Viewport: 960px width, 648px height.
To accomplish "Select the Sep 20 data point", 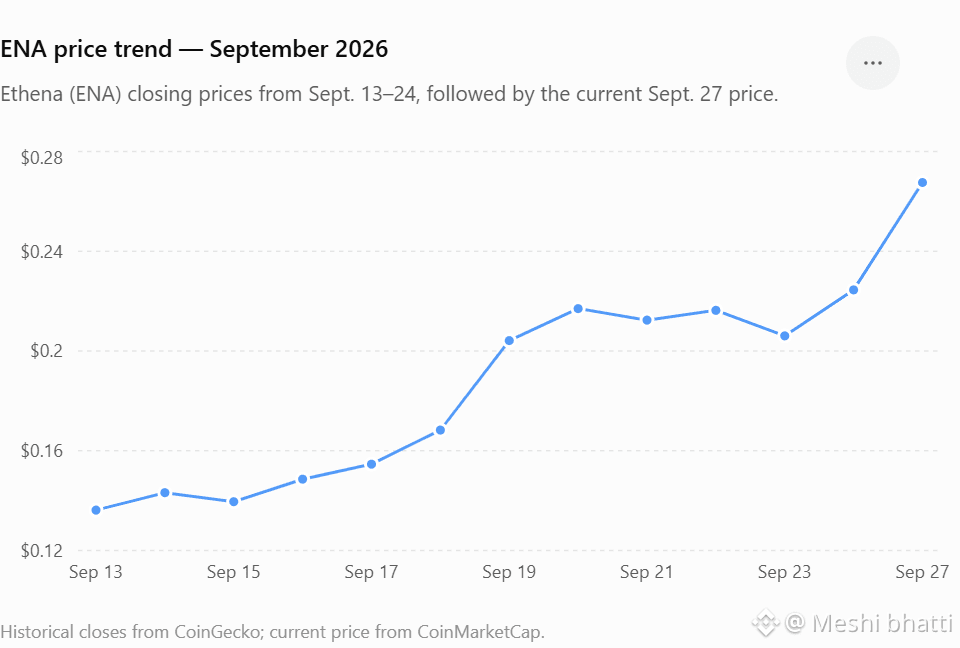I will point(578,309).
